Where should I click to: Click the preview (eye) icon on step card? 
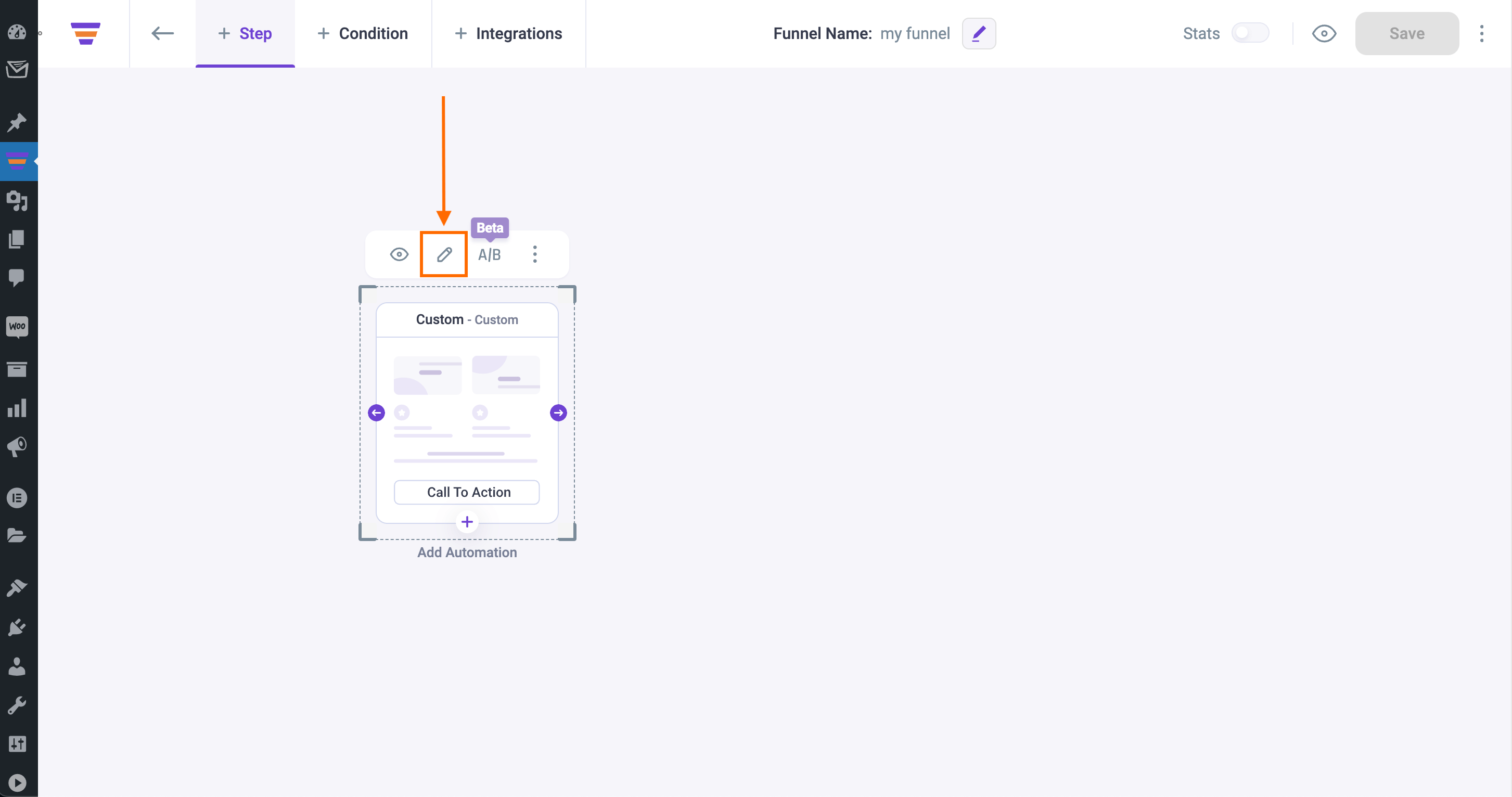(x=400, y=254)
